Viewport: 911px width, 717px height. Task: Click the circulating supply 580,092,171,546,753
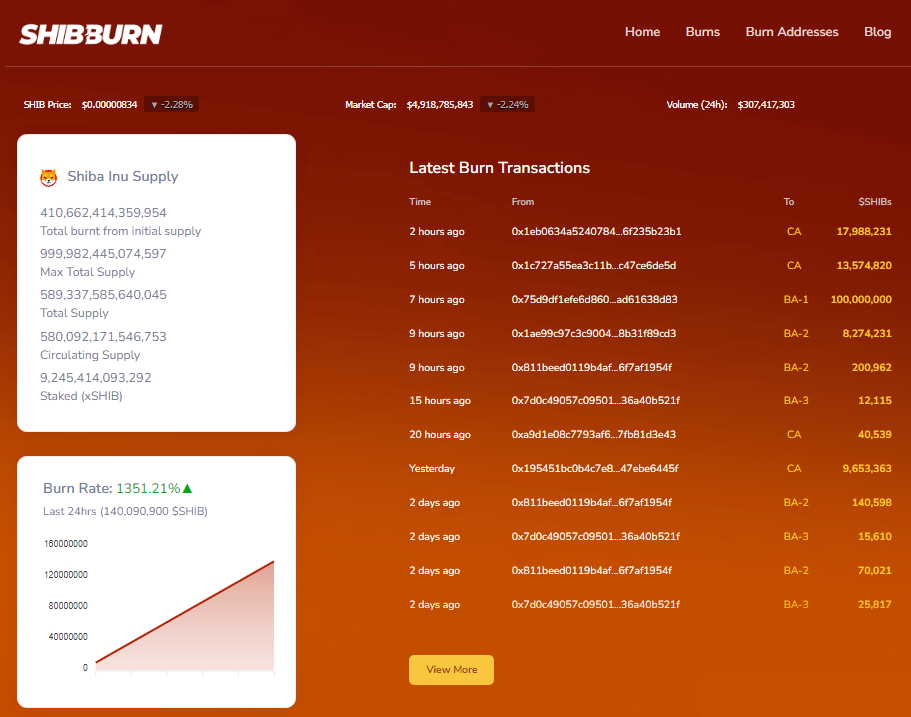[103, 336]
